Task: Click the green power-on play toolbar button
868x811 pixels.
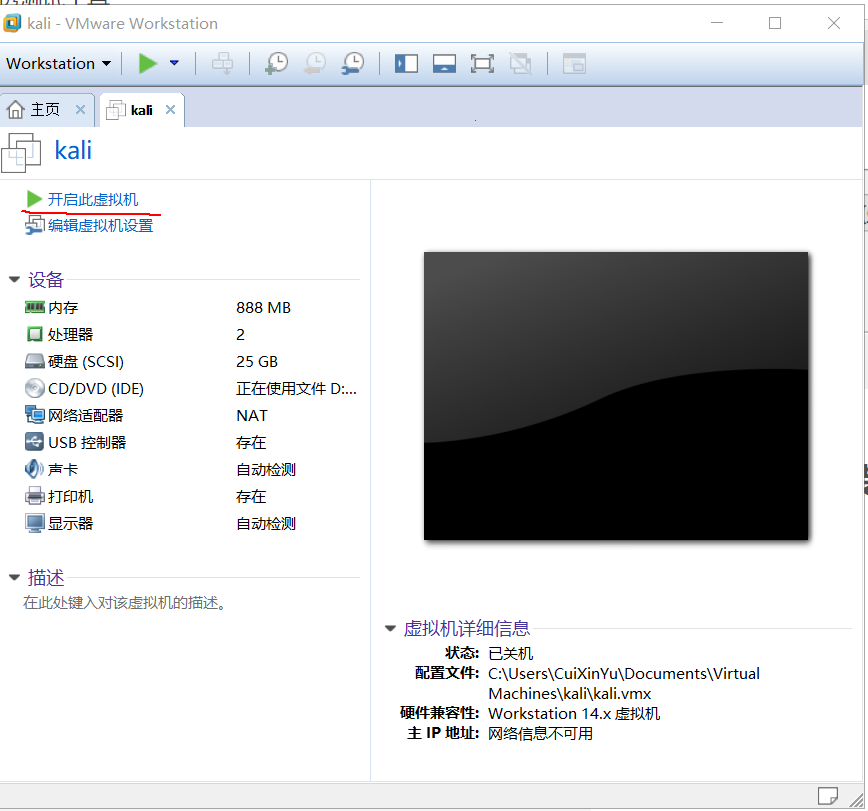Action: click(147, 63)
